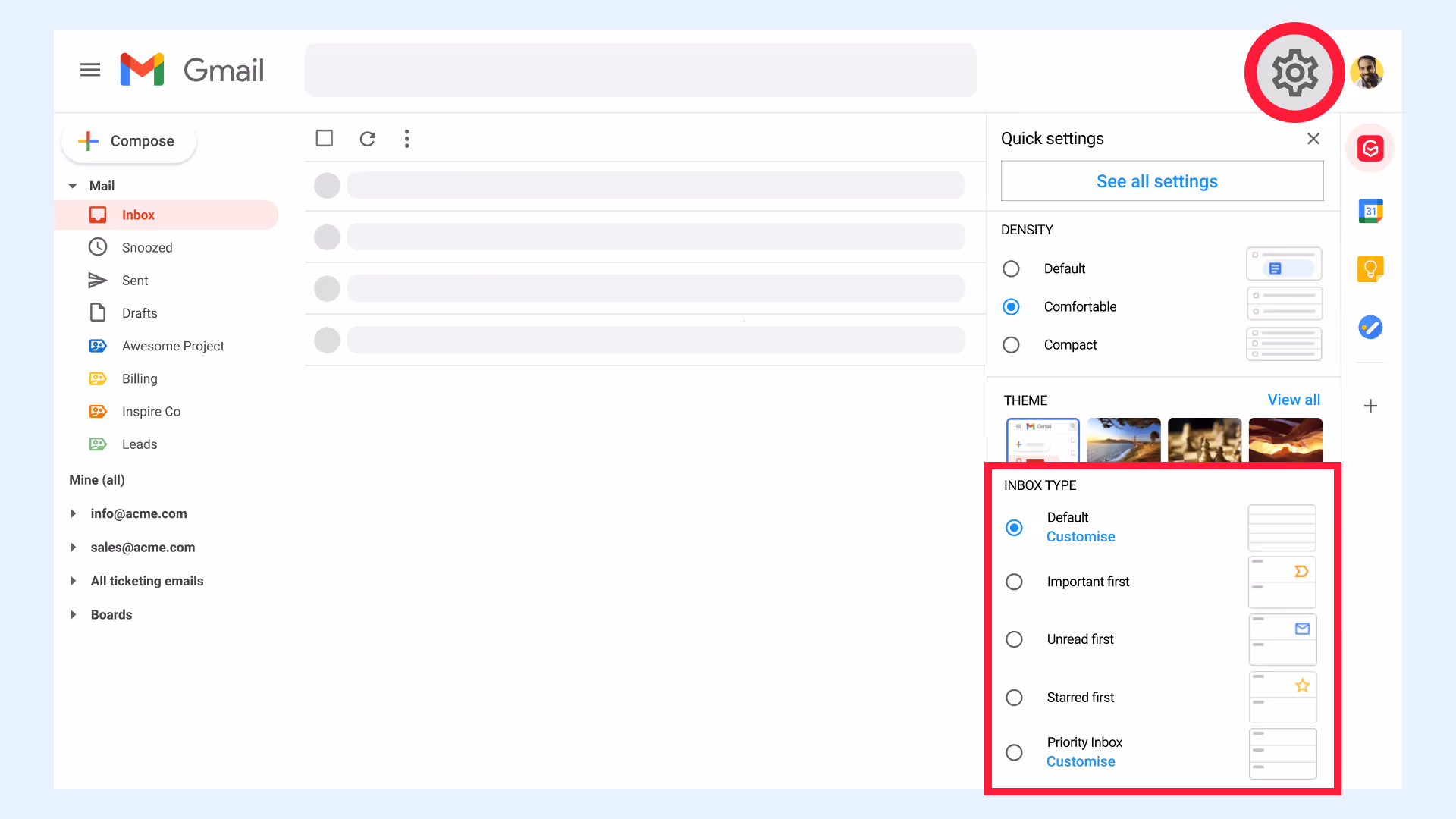Image resolution: width=1456 pixels, height=819 pixels.
Task: Click the Awesome Project label icon
Action: point(98,346)
